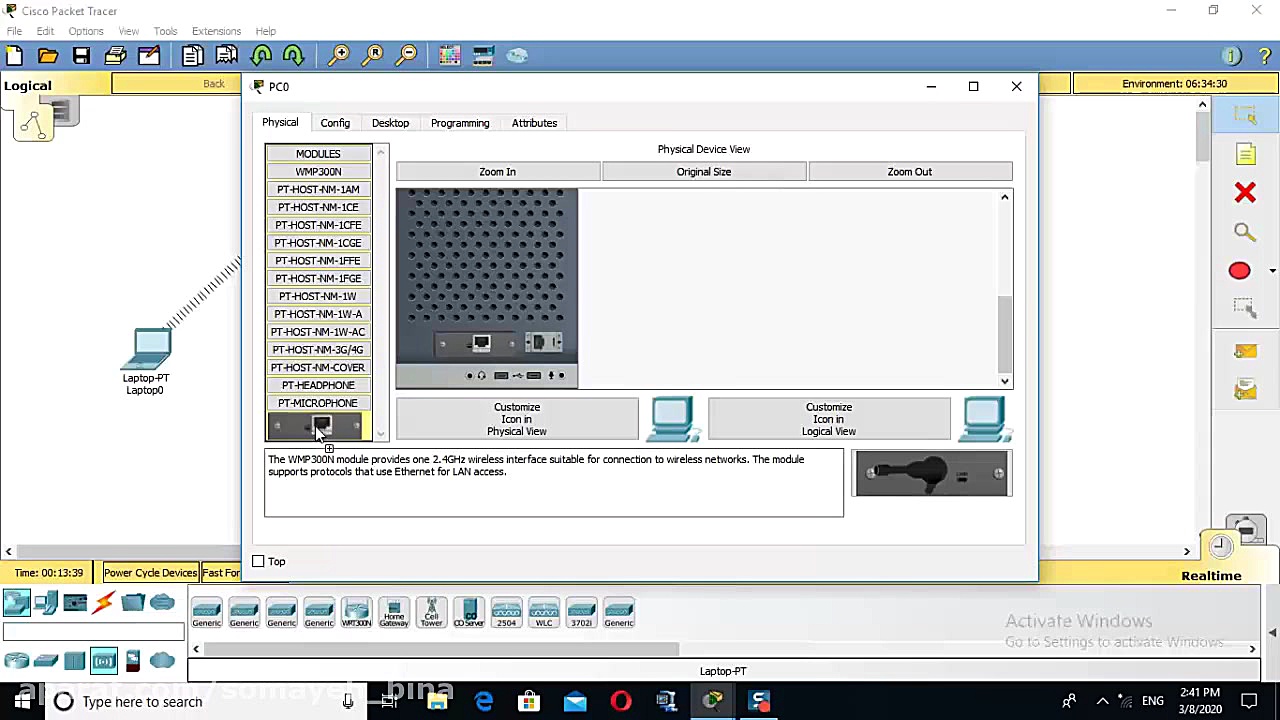Click the Power Cycle Devices button
Screen dimensions: 1280x720
click(x=150, y=573)
